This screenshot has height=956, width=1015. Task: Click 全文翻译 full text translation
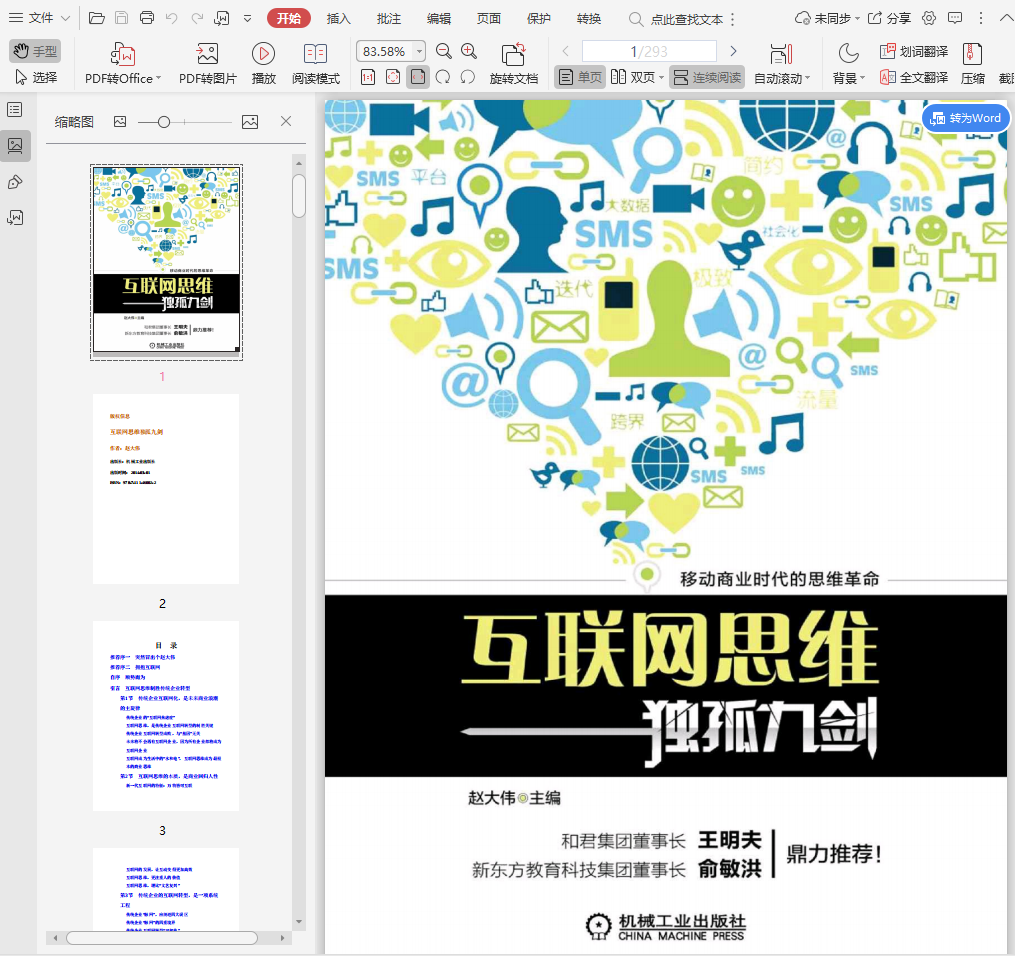pyautogui.click(x=914, y=78)
